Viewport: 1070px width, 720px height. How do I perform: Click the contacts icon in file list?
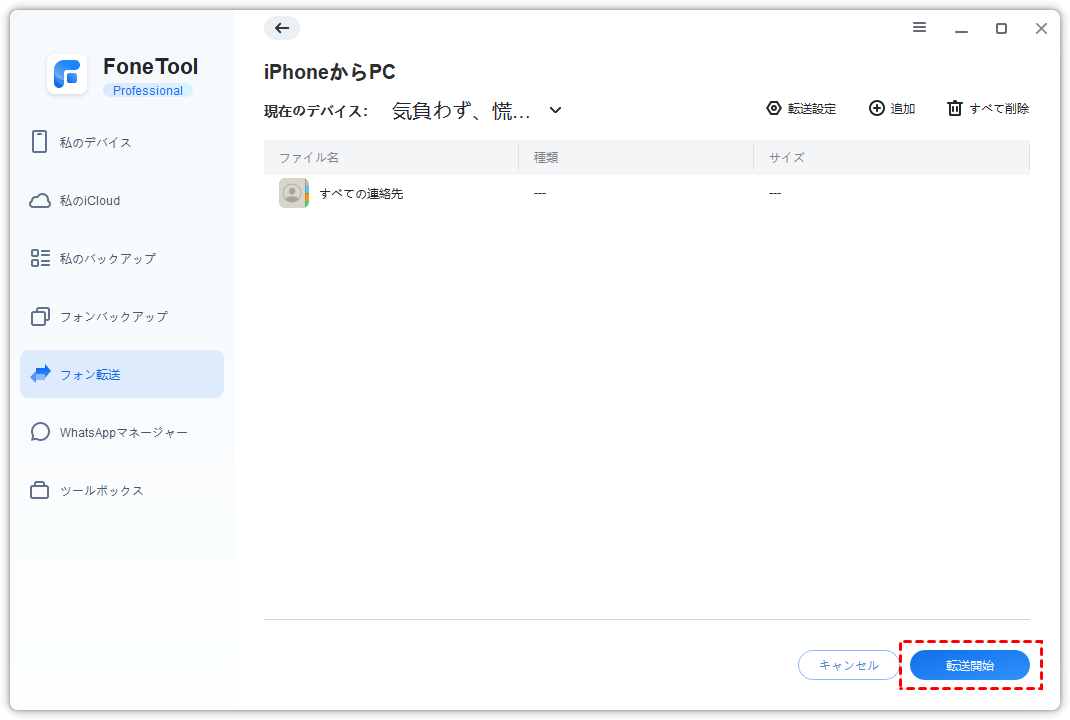[x=294, y=193]
